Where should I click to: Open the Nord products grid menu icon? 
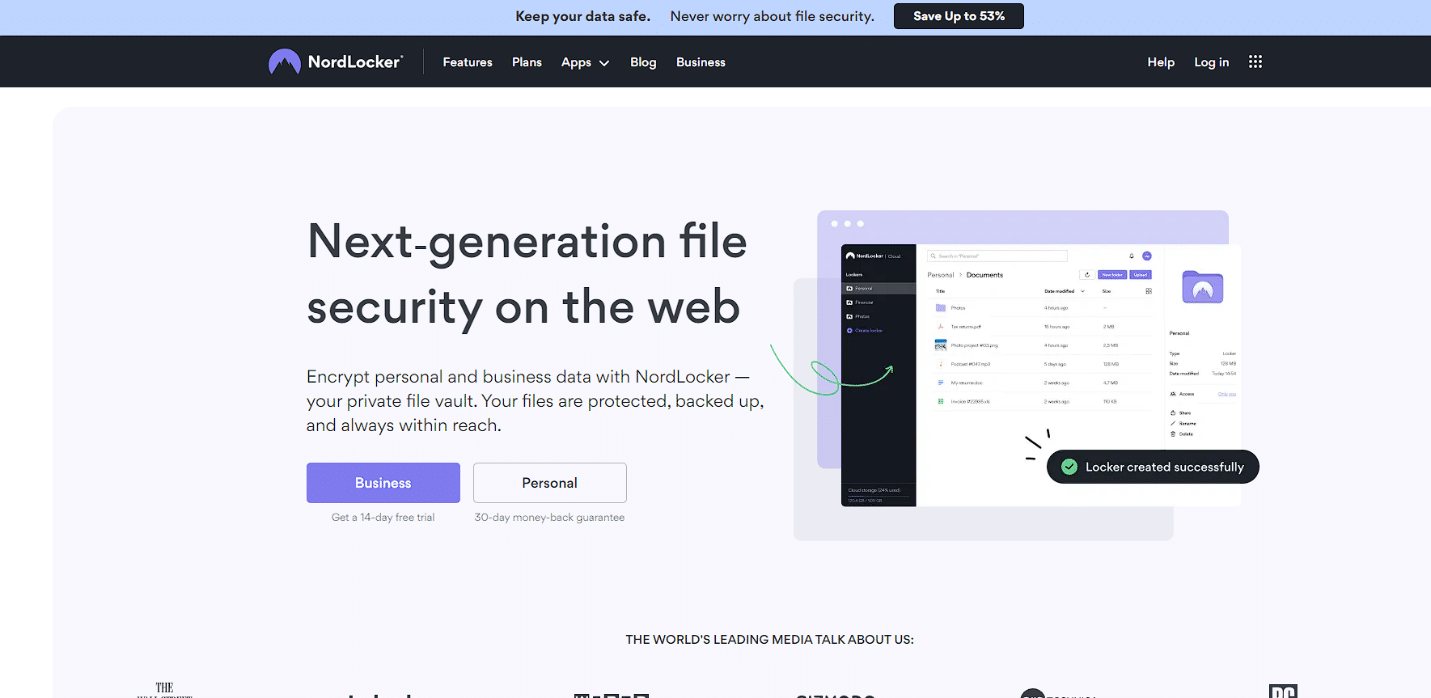(1255, 62)
